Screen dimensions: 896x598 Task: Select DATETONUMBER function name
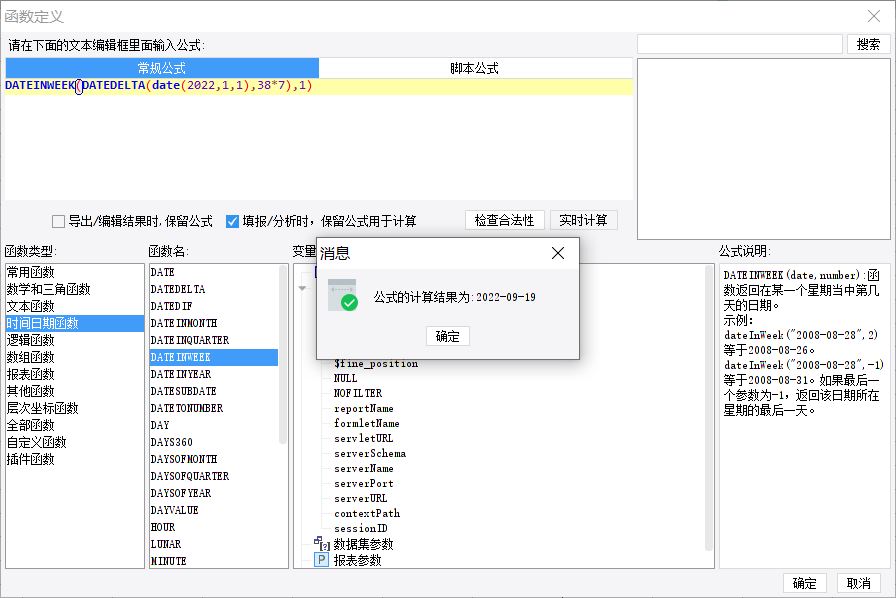(x=214, y=408)
